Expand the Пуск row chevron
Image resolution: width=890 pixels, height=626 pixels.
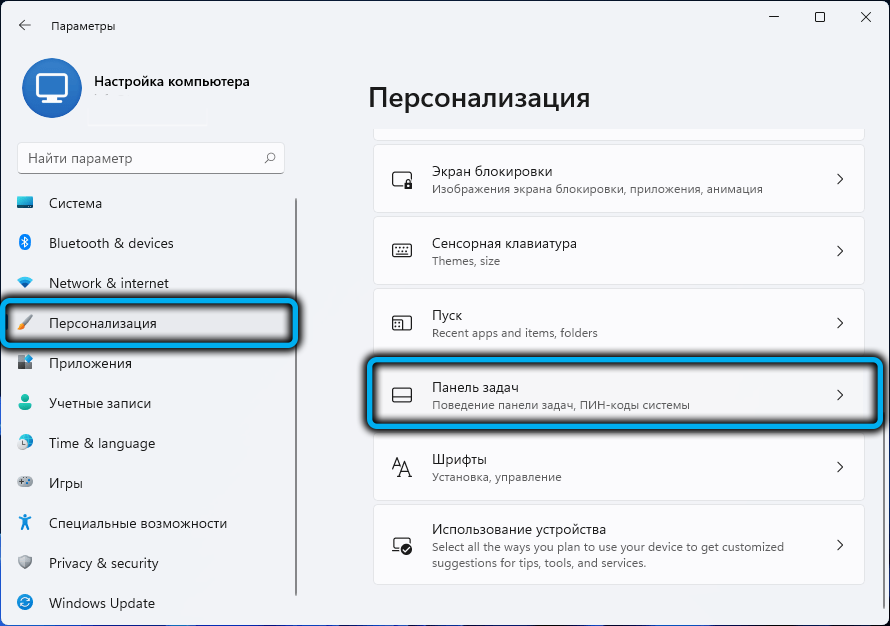(840, 323)
